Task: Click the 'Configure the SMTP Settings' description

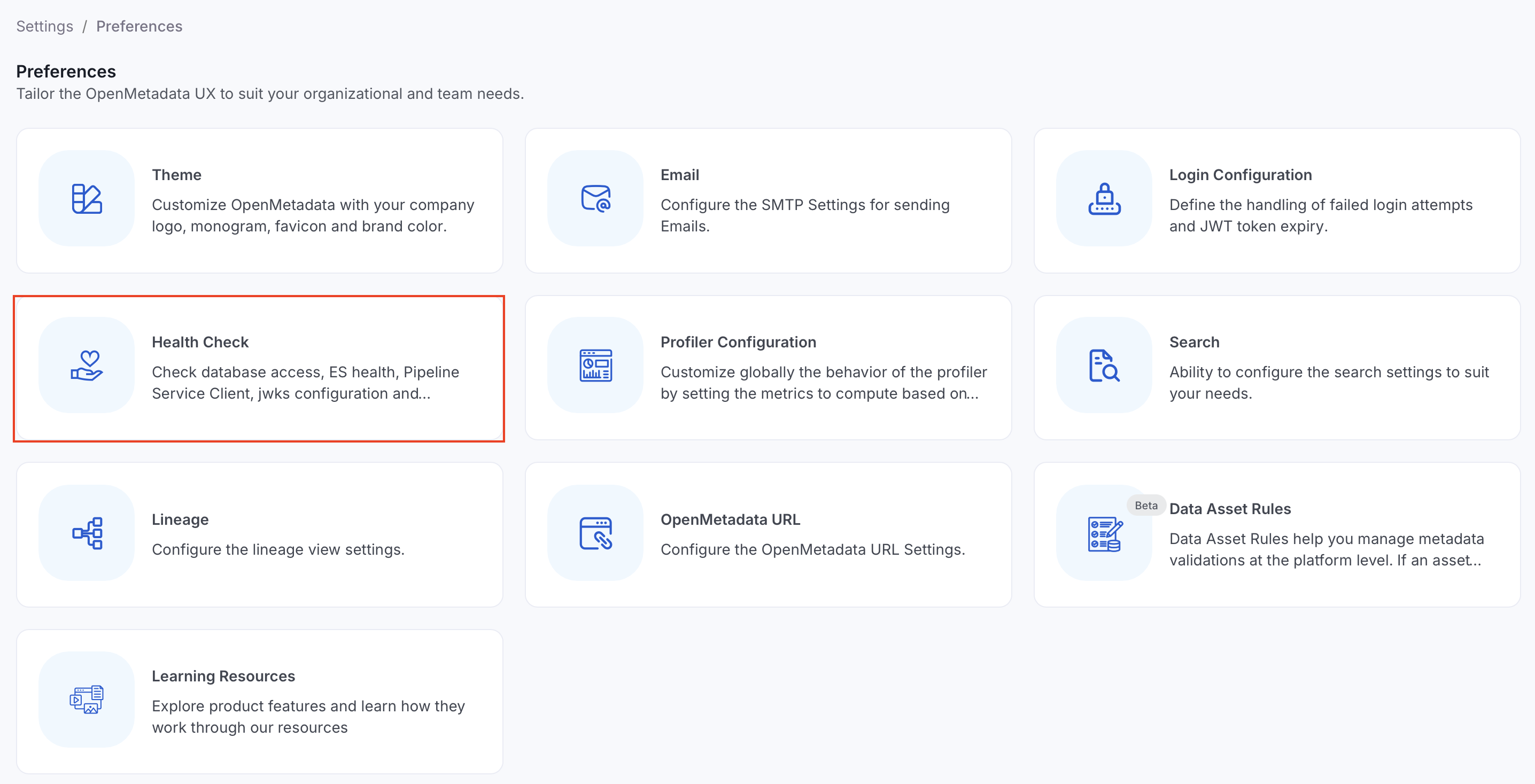Action: tap(805, 216)
